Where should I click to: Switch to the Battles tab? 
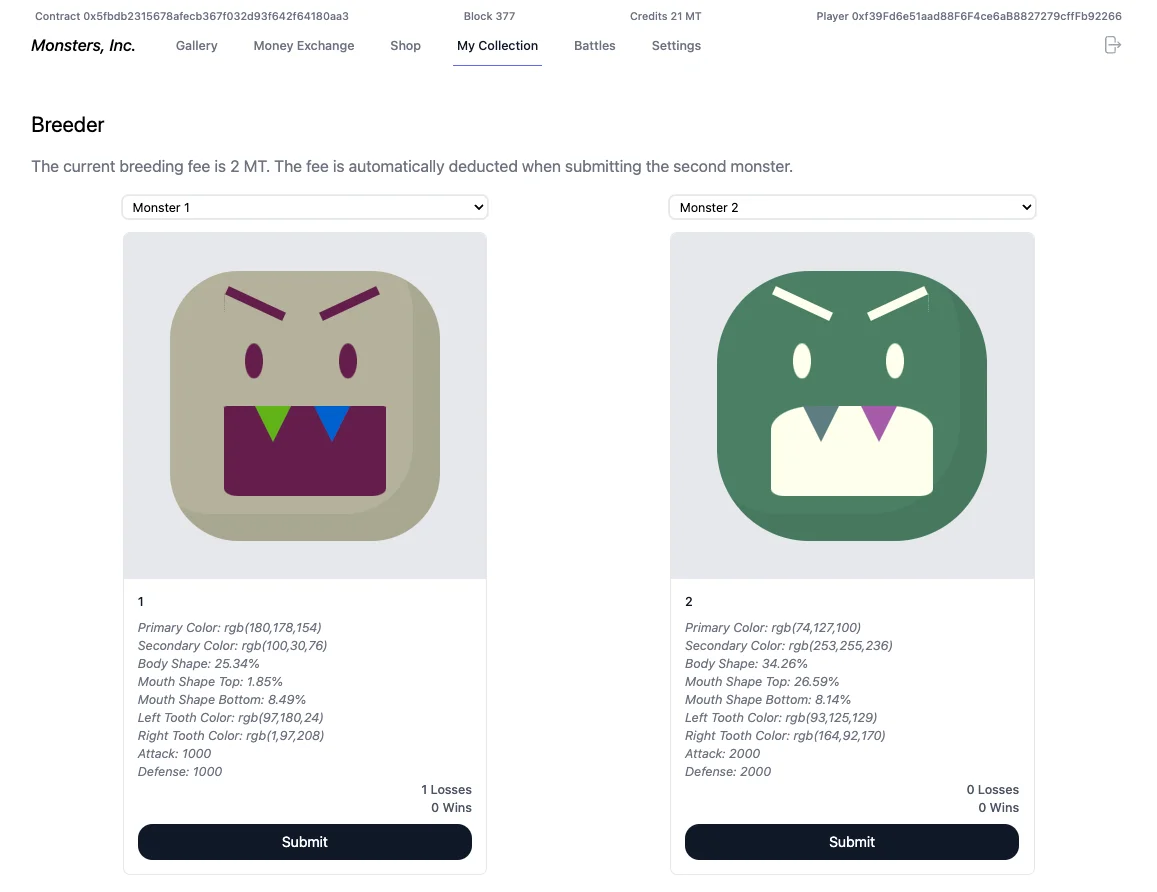pos(595,46)
